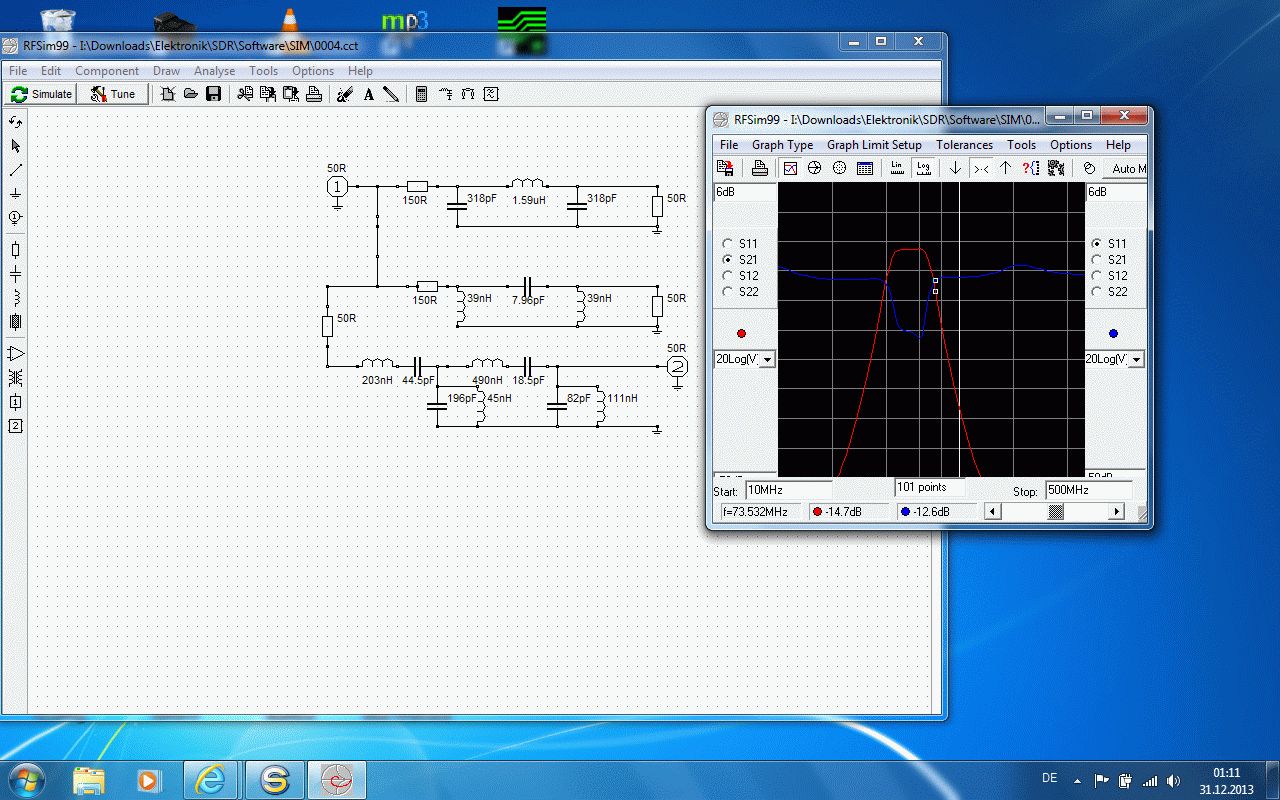The width and height of the screenshot is (1280, 800).
Task: Create a new circuit from the toolbar
Action: coord(167,94)
